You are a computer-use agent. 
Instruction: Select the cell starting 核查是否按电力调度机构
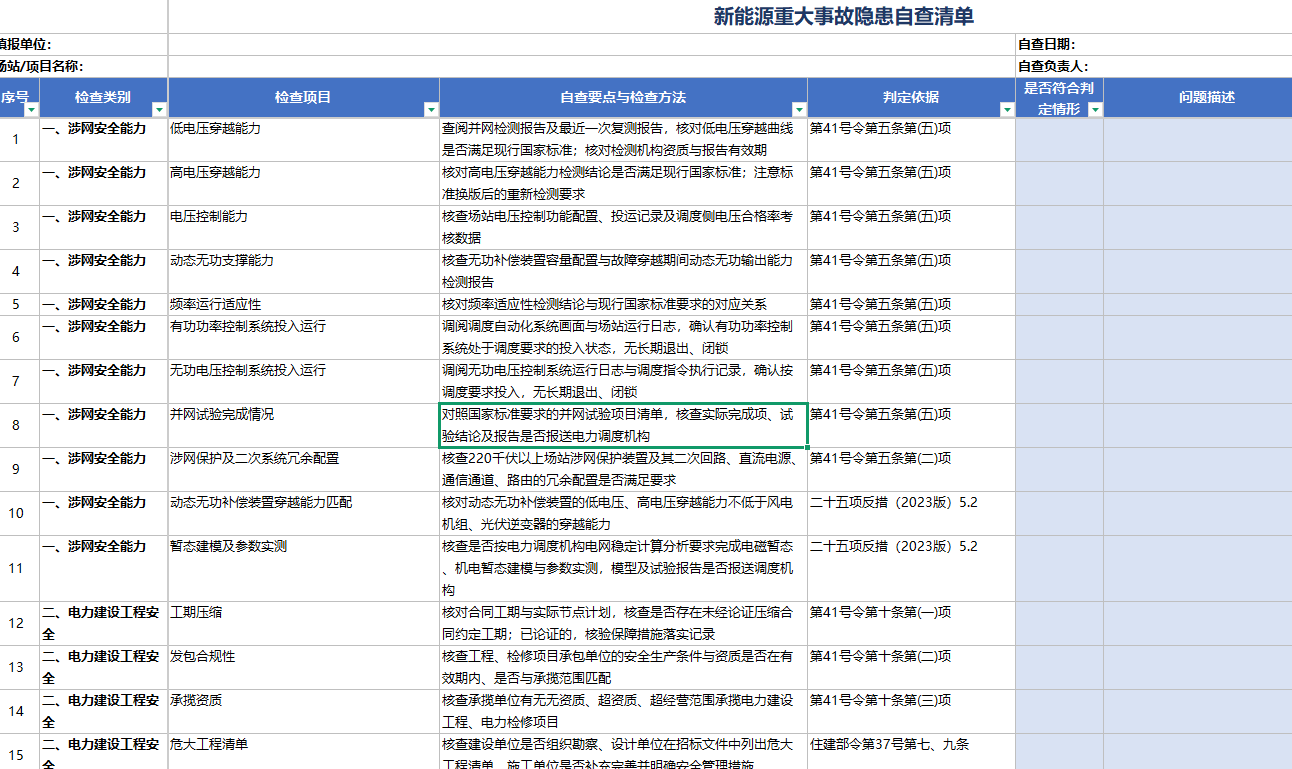click(x=623, y=568)
